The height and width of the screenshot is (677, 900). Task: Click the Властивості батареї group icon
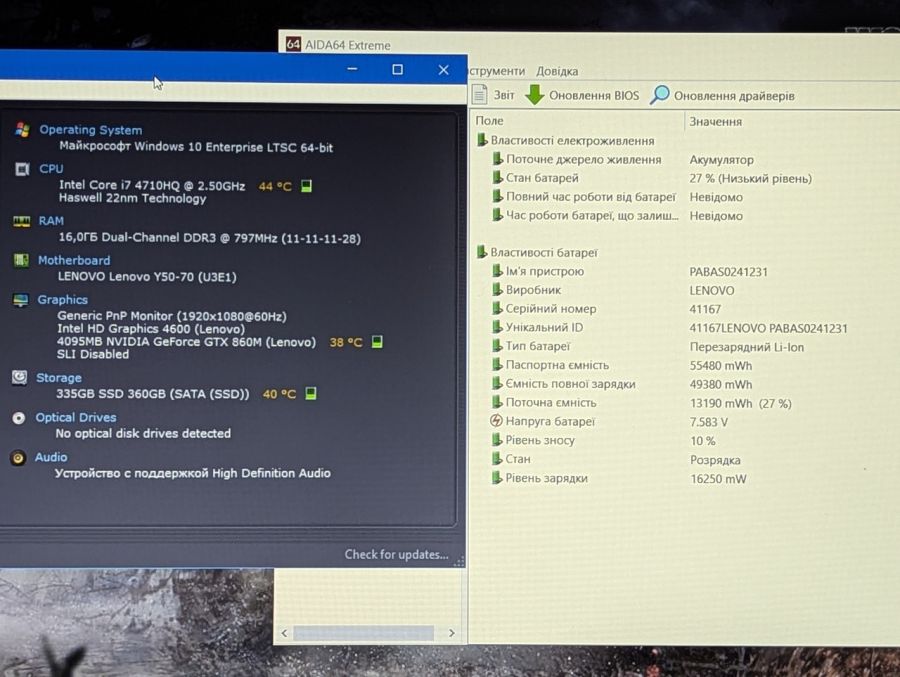point(482,252)
